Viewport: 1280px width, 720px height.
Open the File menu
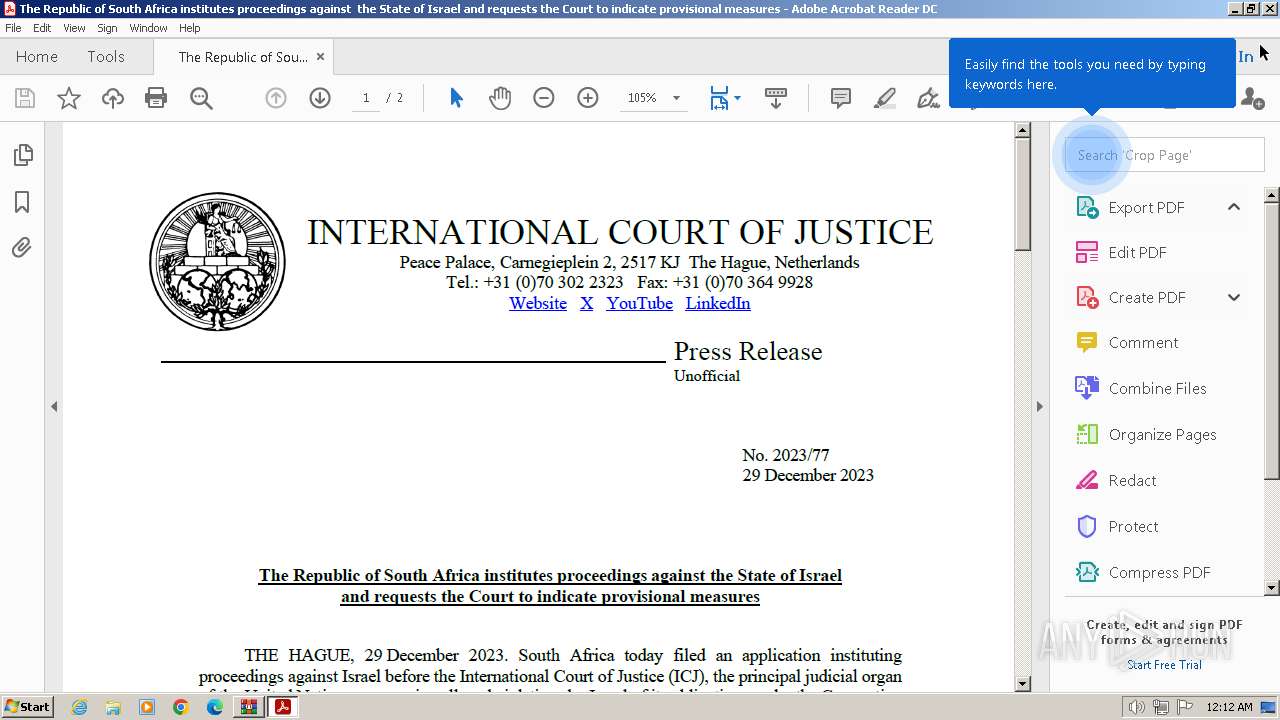click(x=13, y=28)
